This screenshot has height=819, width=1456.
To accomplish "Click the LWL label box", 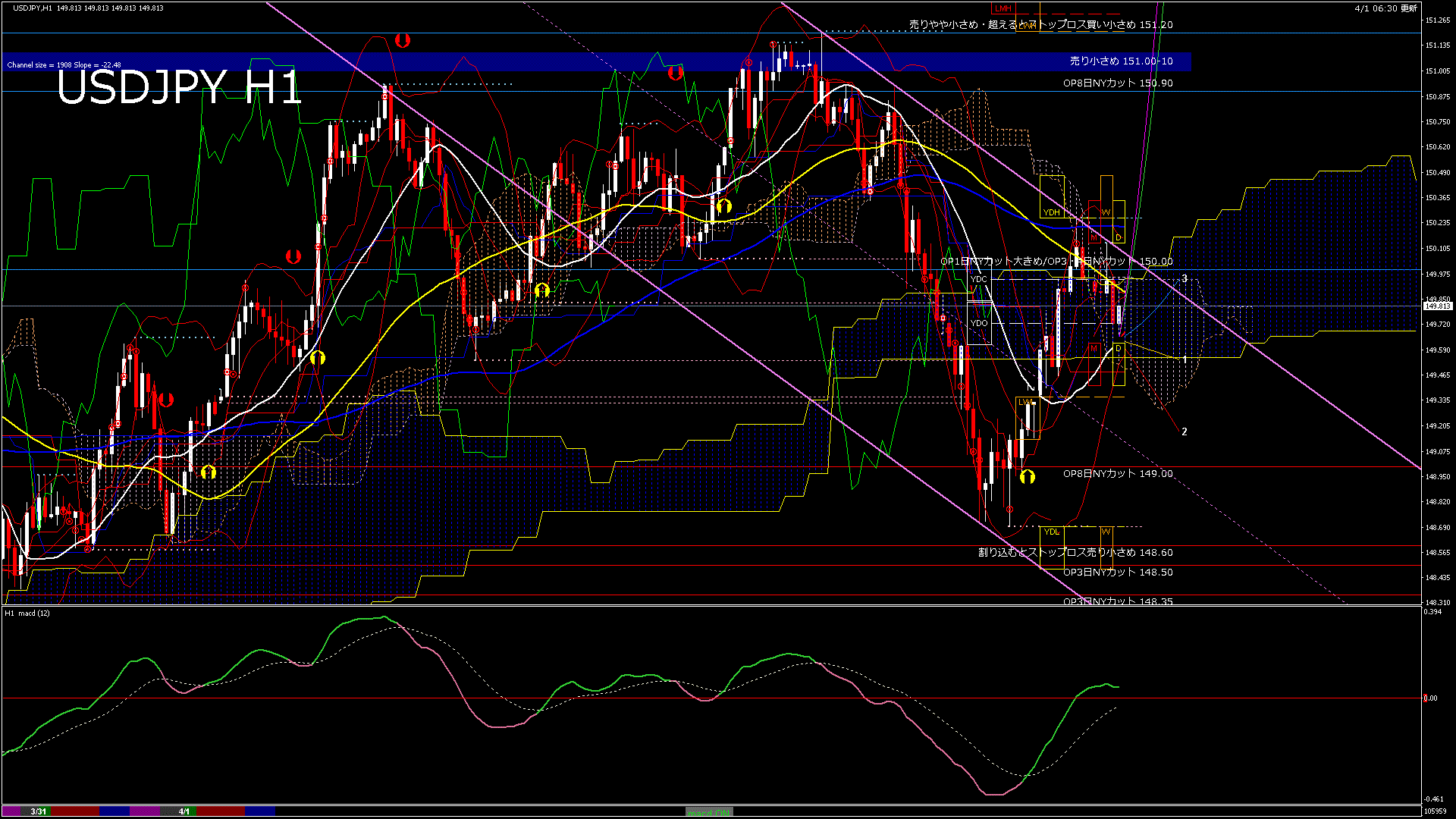I will click(x=1025, y=402).
